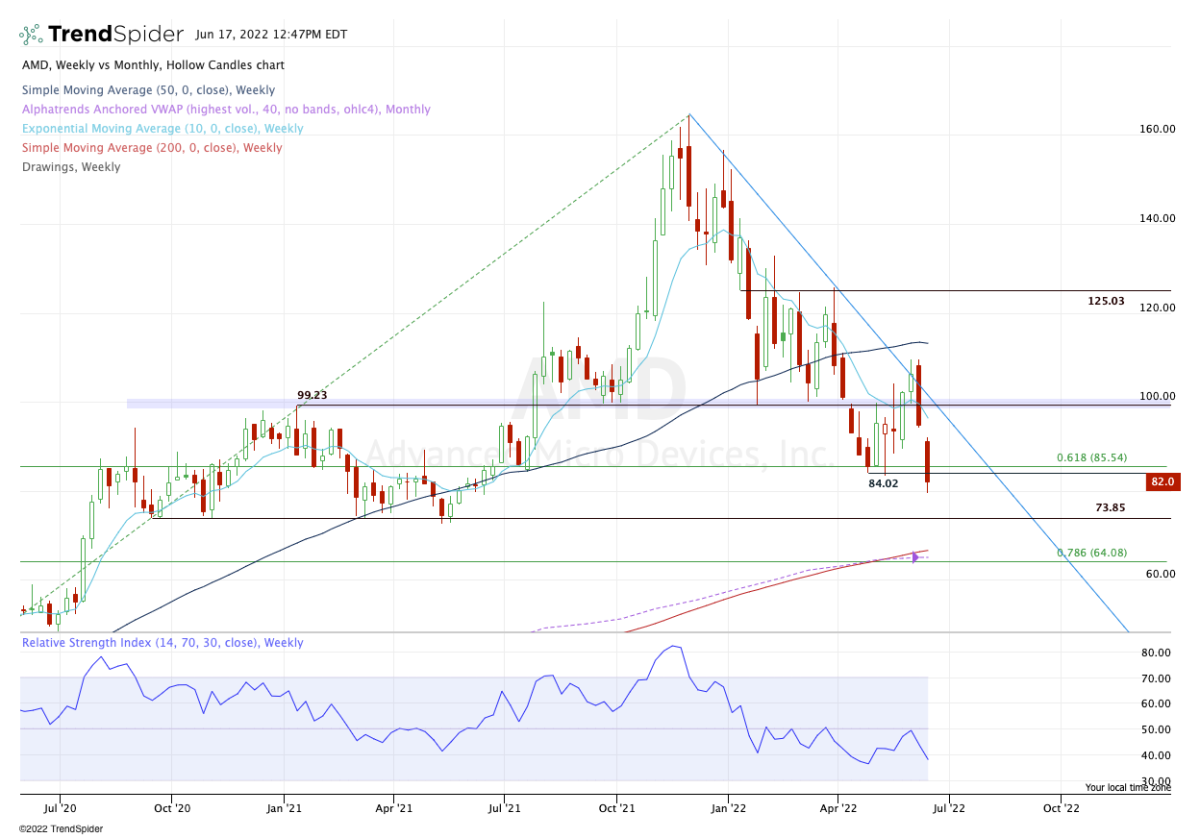The height and width of the screenshot is (838, 1200).
Task: Click the AMD Weekly vs Monthly chart title
Action: 151,65
